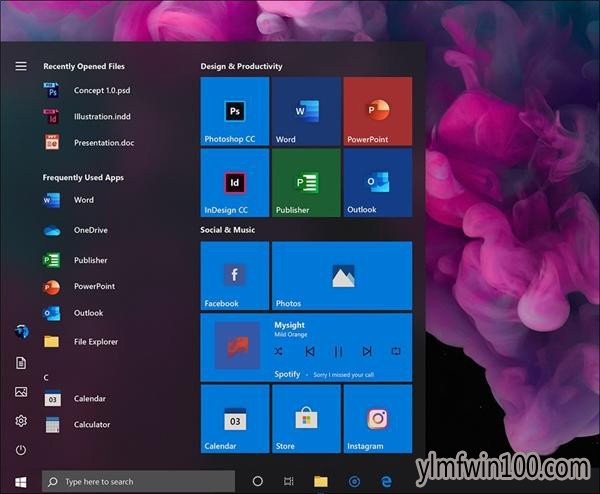
Task: Click the Type here to search box
Action: [138, 481]
